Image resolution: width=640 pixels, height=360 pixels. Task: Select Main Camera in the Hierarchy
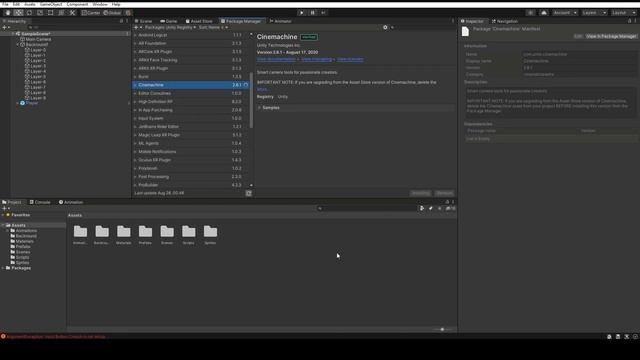38,39
